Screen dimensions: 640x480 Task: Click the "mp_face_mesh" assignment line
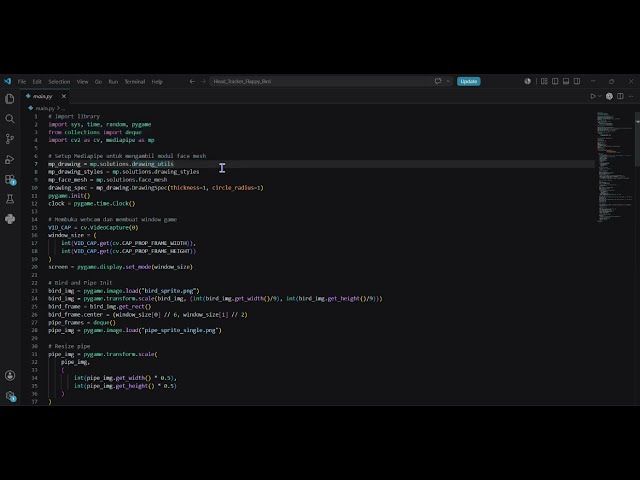[107, 180]
